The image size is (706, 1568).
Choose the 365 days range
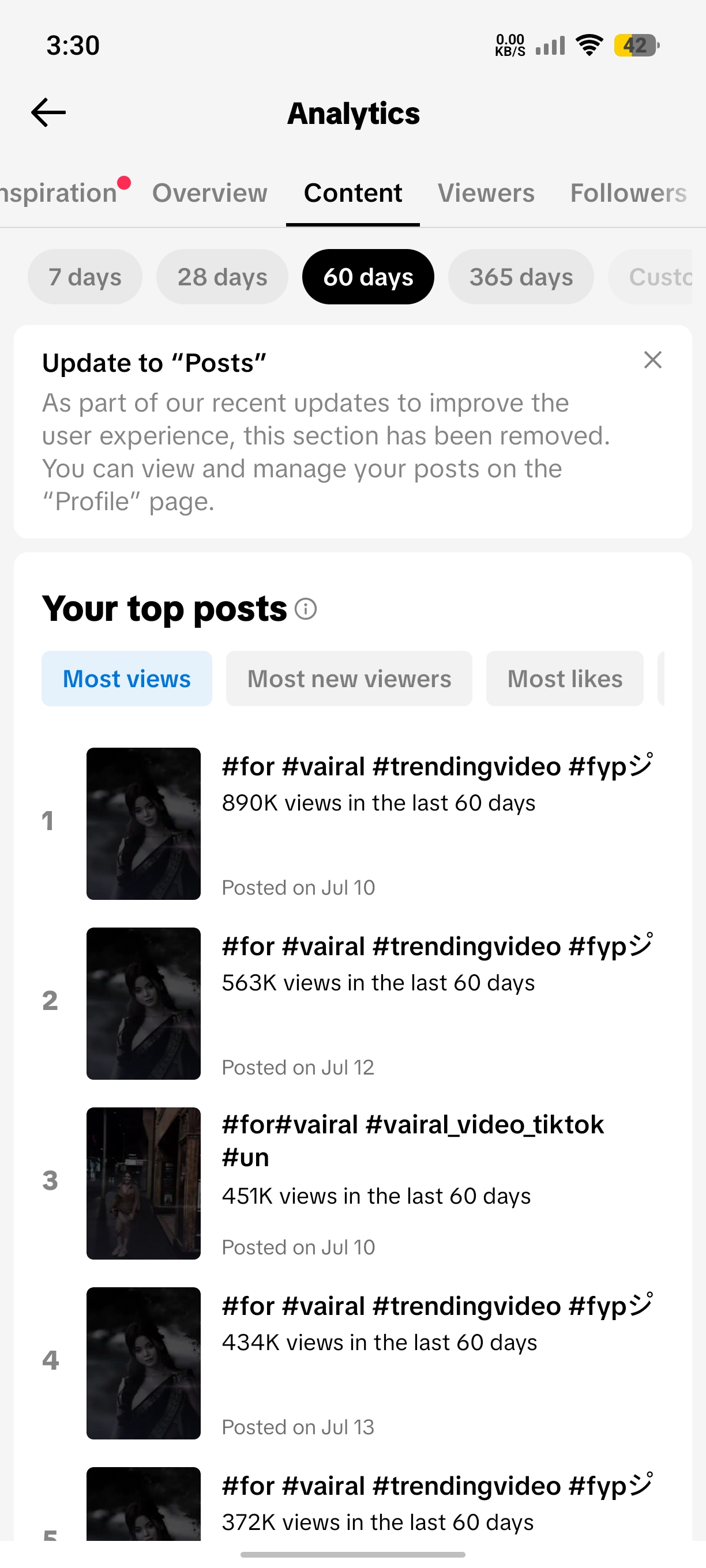click(x=521, y=277)
